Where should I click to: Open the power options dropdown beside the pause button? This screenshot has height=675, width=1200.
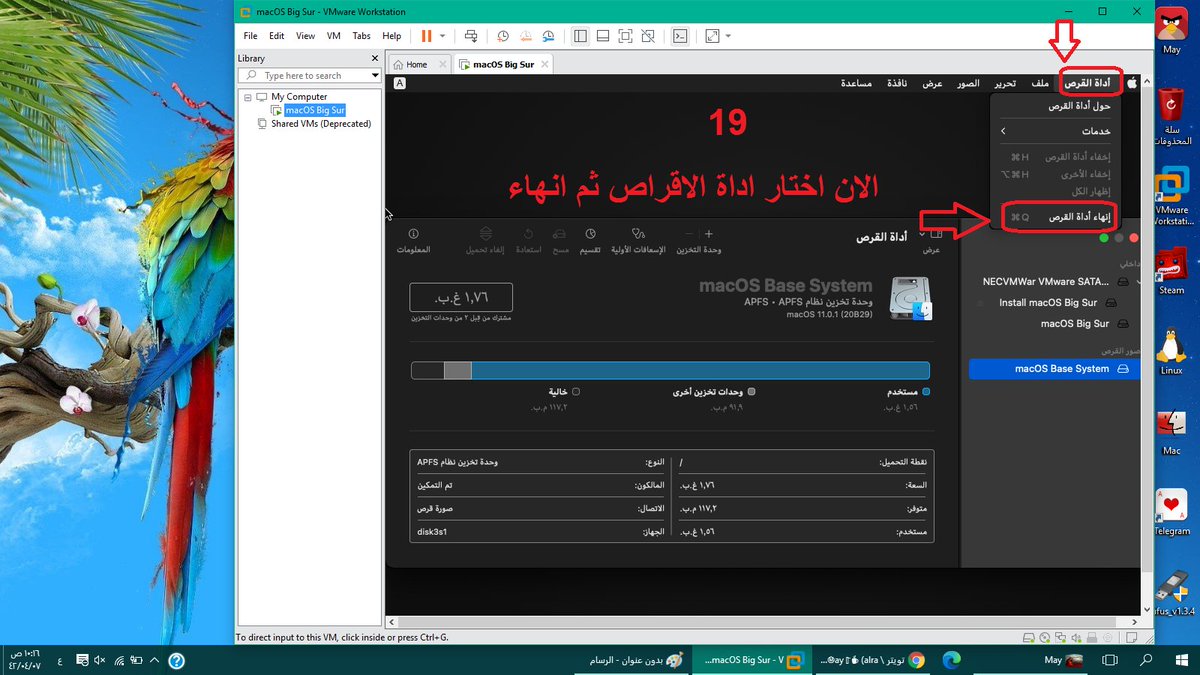(x=442, y=36)
